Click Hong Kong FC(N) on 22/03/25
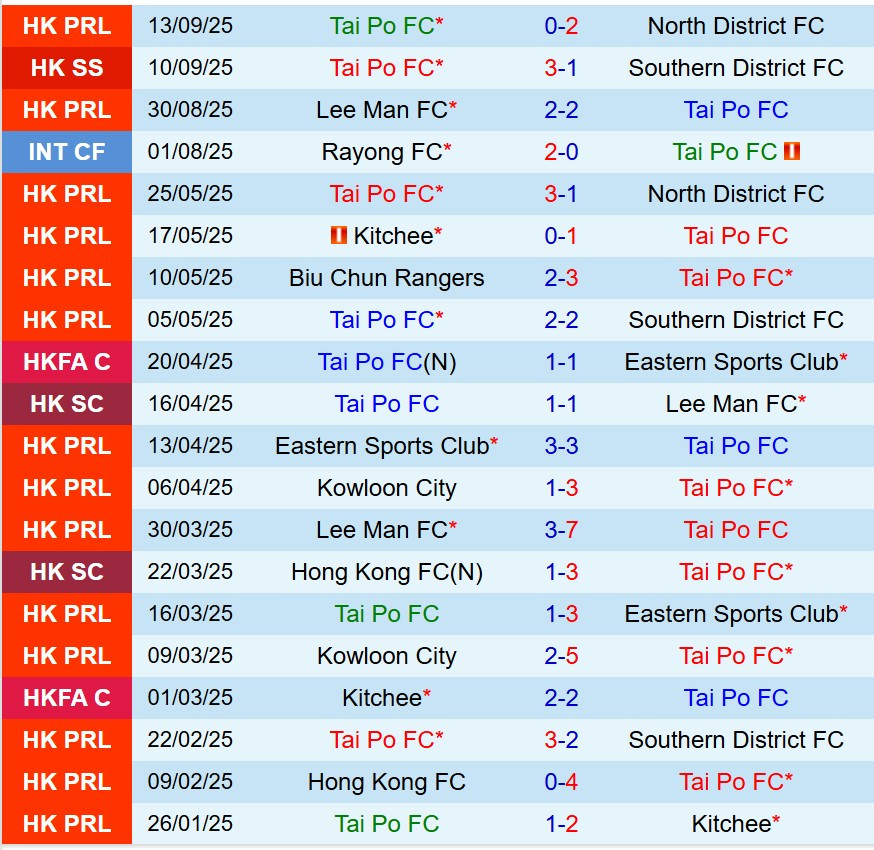This screenshot has height=850, width=874. pos(386,572)
